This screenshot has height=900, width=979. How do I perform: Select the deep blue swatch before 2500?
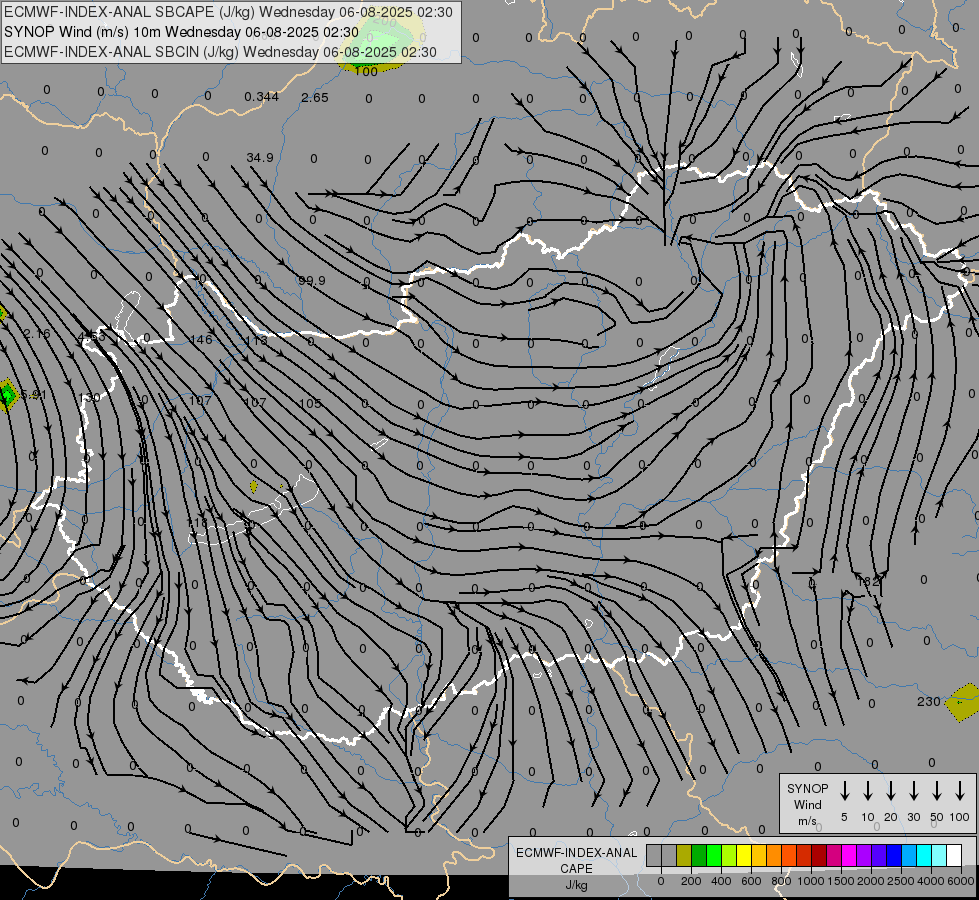pos(893,856)
